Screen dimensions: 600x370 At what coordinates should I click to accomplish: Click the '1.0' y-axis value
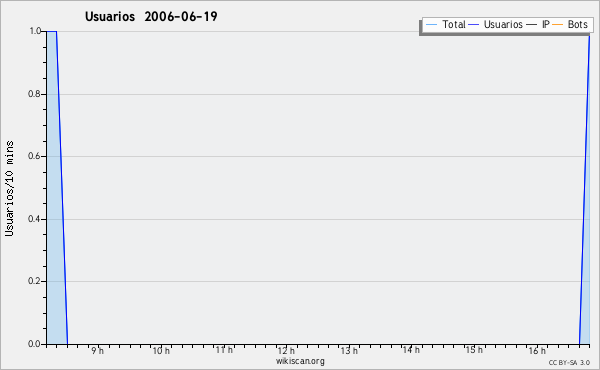[35, 31]
